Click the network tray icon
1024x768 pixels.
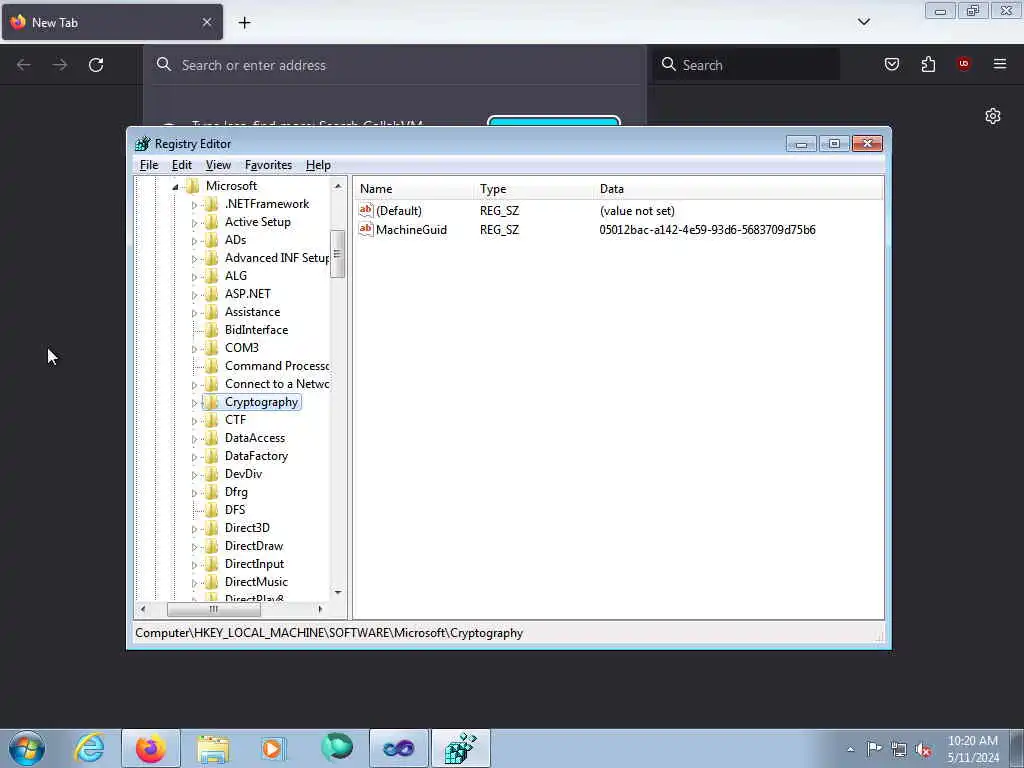pyautogui.click(x=899, y=749)
